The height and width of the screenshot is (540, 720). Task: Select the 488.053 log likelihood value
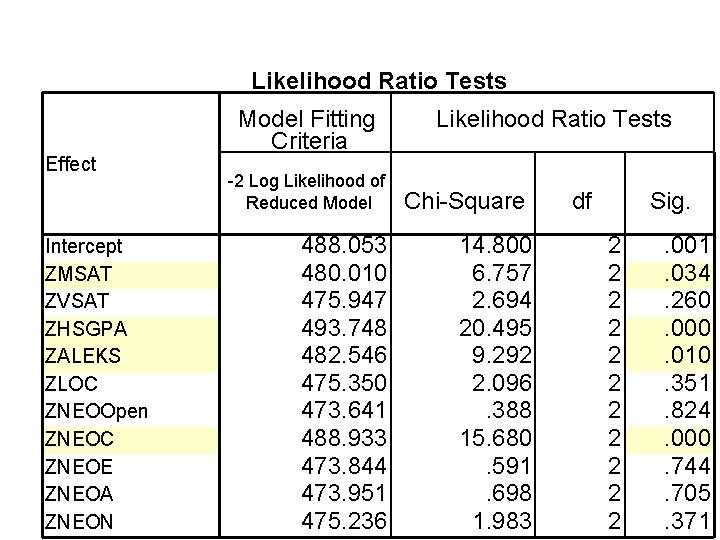(x=345, y=246)
